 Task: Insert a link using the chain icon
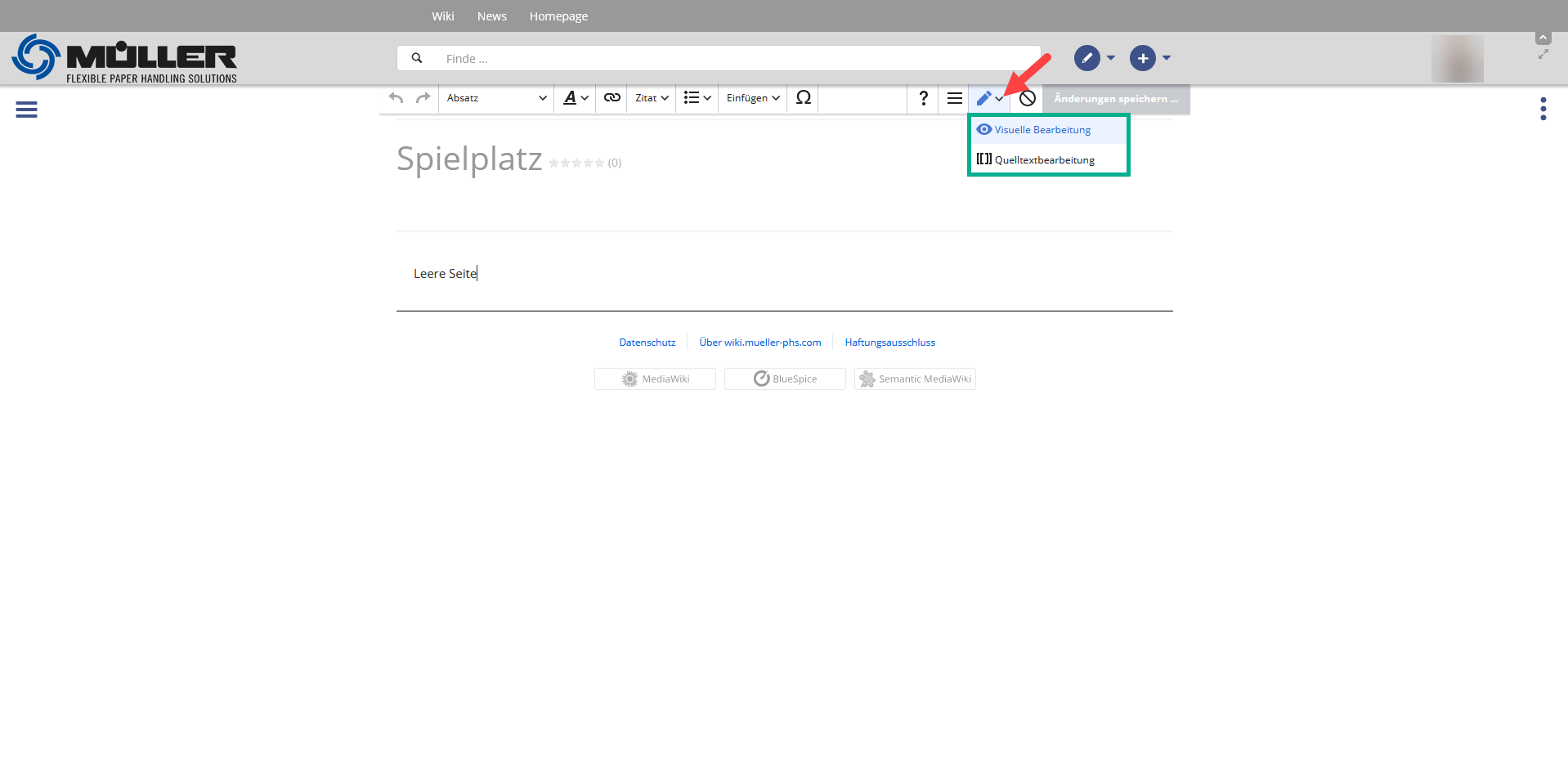point(612,98)
